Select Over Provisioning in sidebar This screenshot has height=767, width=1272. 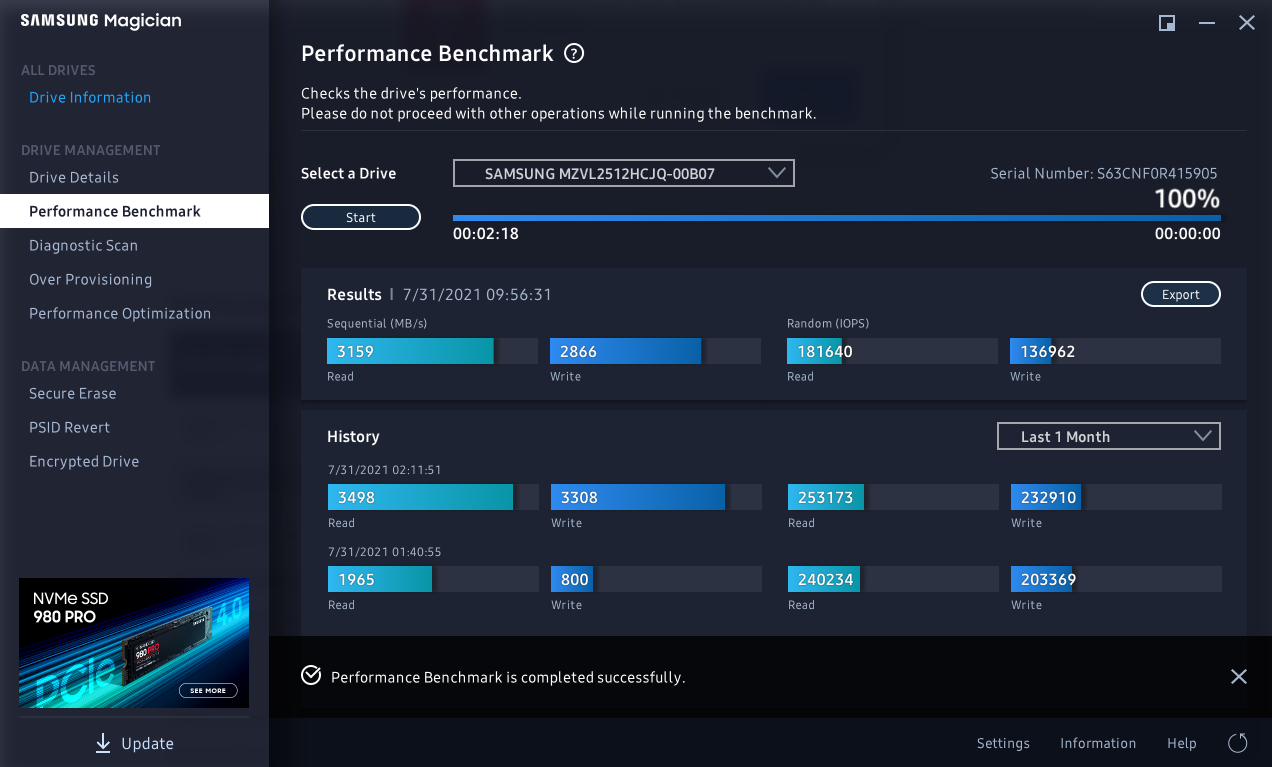tap(90, 279)
